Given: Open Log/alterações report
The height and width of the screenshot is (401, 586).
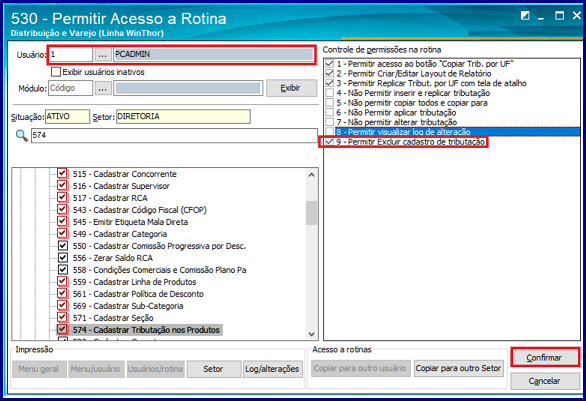Looking at the screenshot, I should (272, 369).
